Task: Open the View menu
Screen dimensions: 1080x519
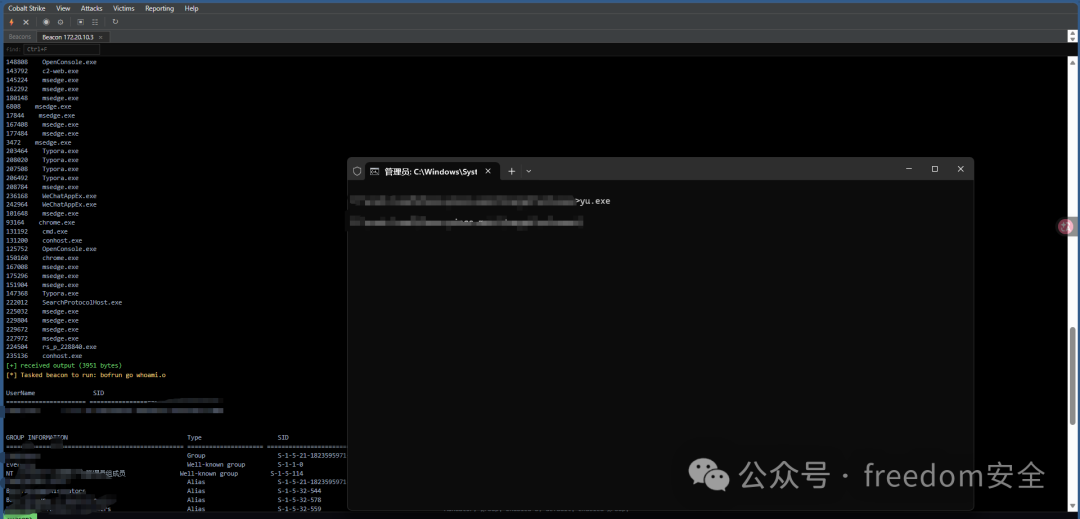Action: pos(63,8)
